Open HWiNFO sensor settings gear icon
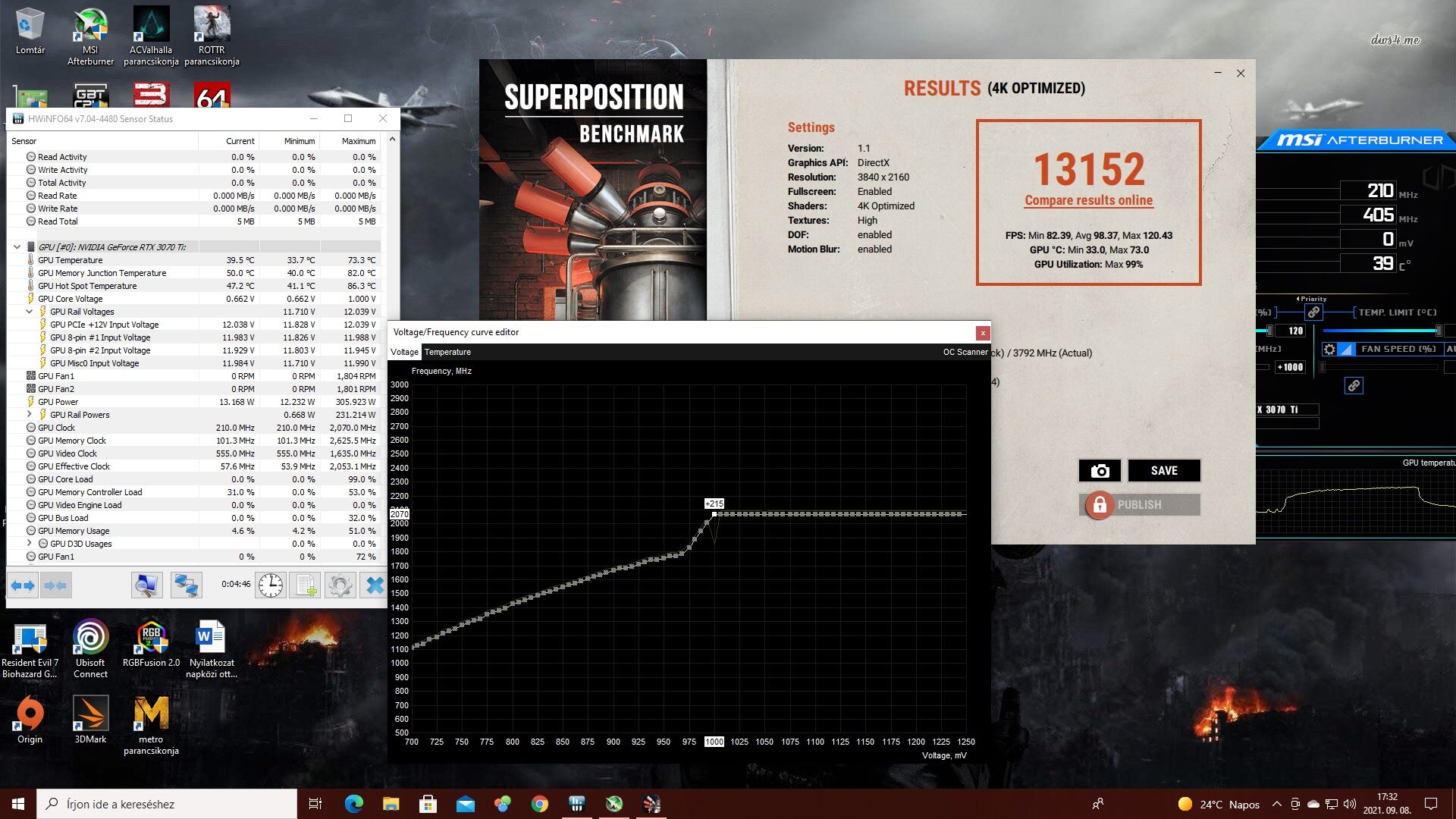 point(340,585)
